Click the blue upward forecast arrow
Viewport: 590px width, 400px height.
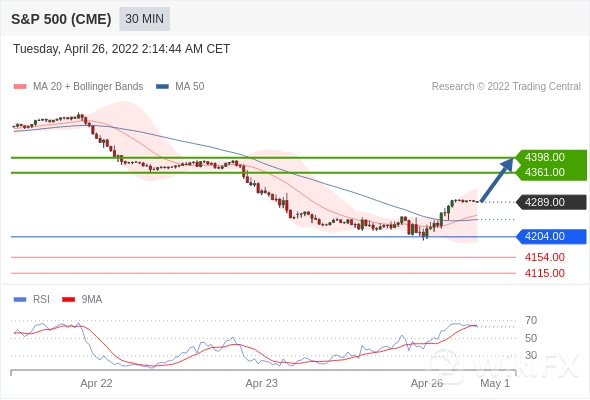coord(497,180)
